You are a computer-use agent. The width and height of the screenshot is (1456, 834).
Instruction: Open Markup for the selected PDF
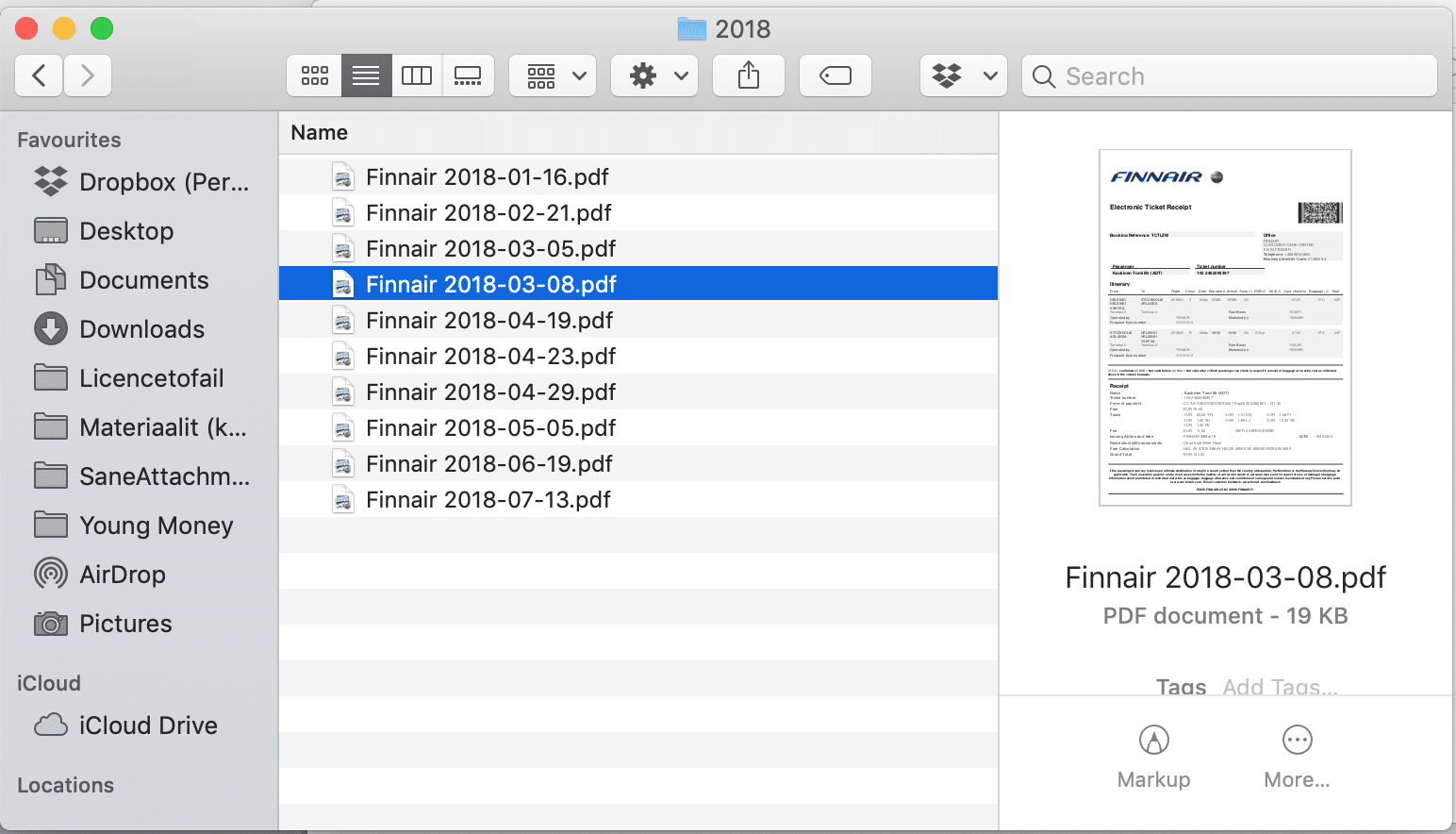1153,758
